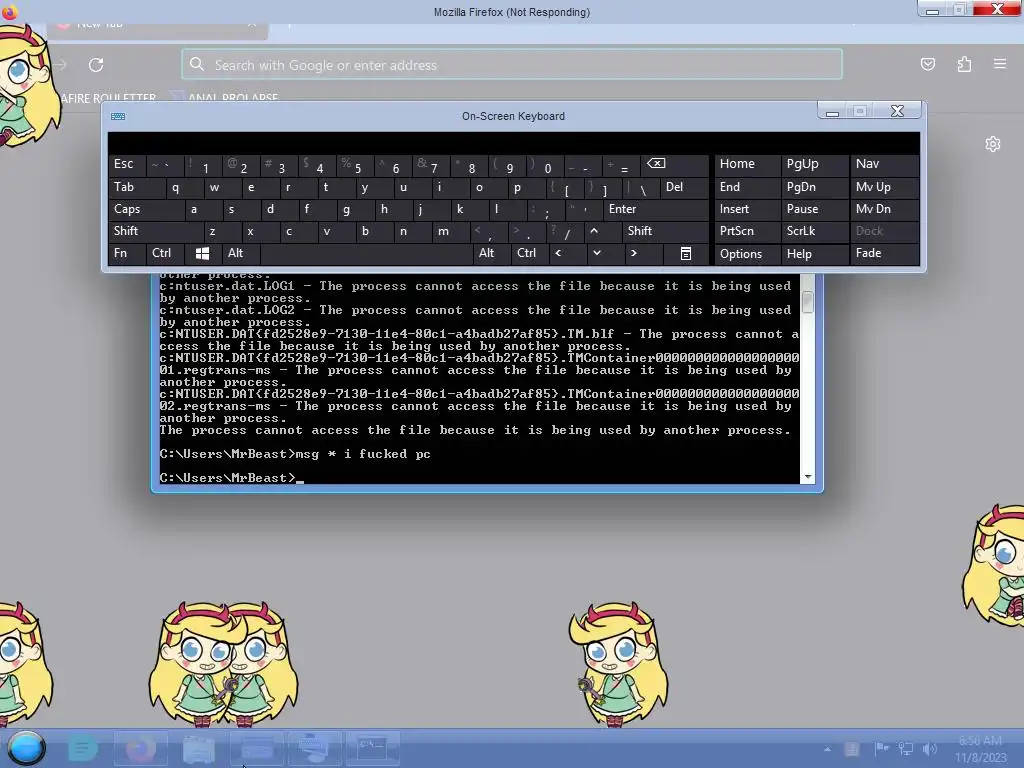Click the Home key
The image size is (1024, 768).
(747, 164)
